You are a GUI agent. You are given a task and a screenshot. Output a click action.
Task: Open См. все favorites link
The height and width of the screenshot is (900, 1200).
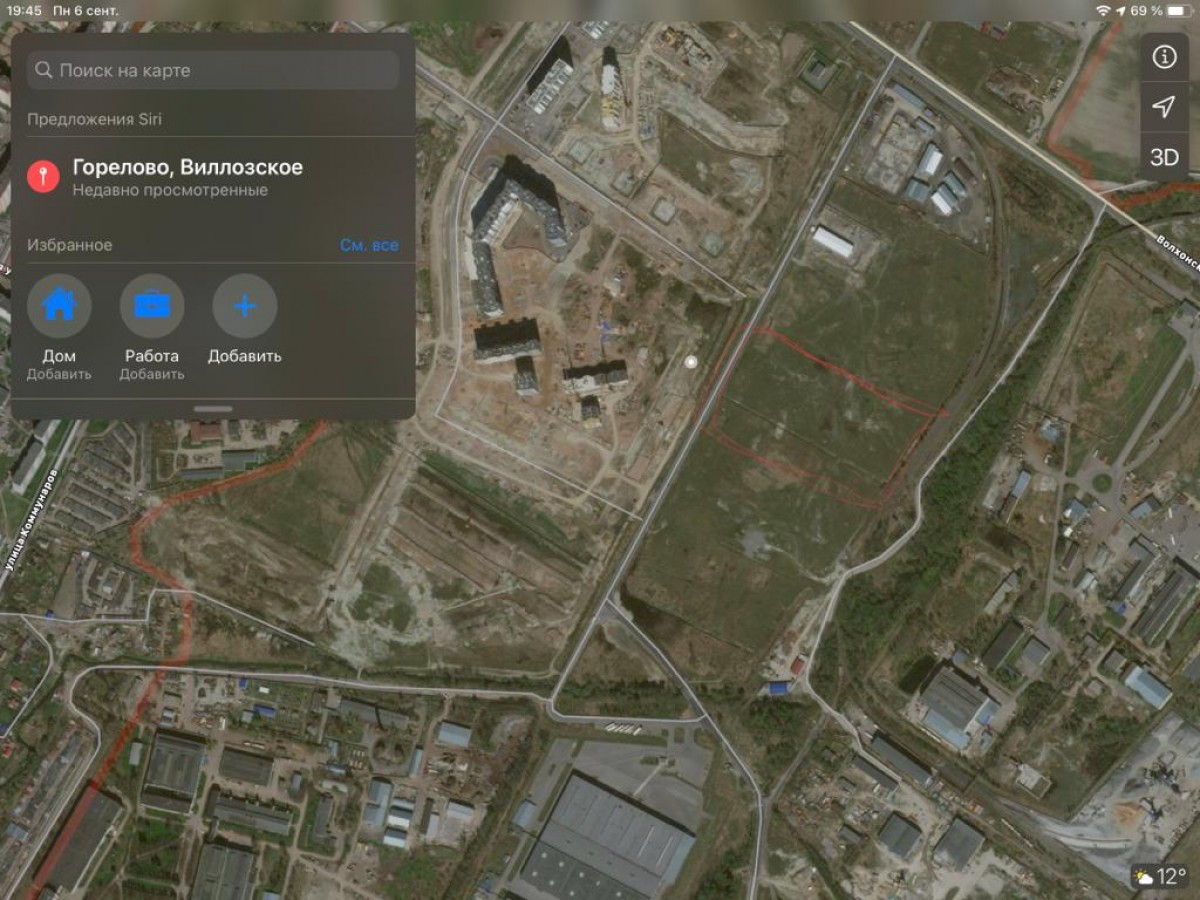369,245
